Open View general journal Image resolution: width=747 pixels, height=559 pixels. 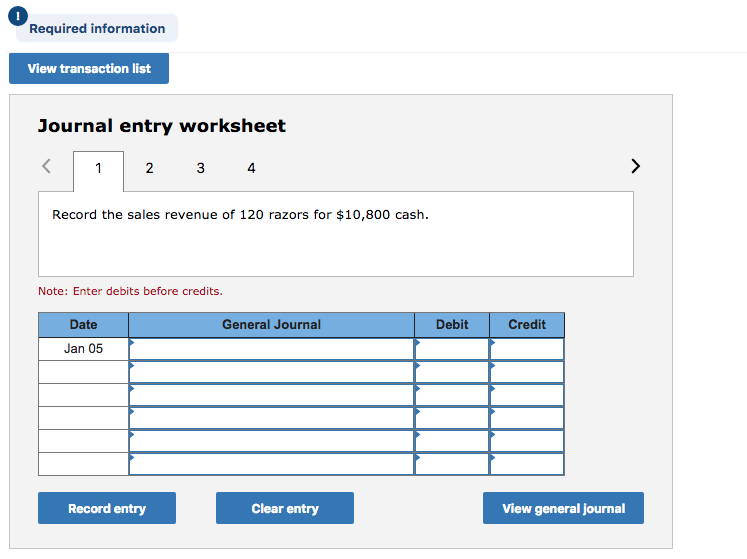(x=564, y=508)
